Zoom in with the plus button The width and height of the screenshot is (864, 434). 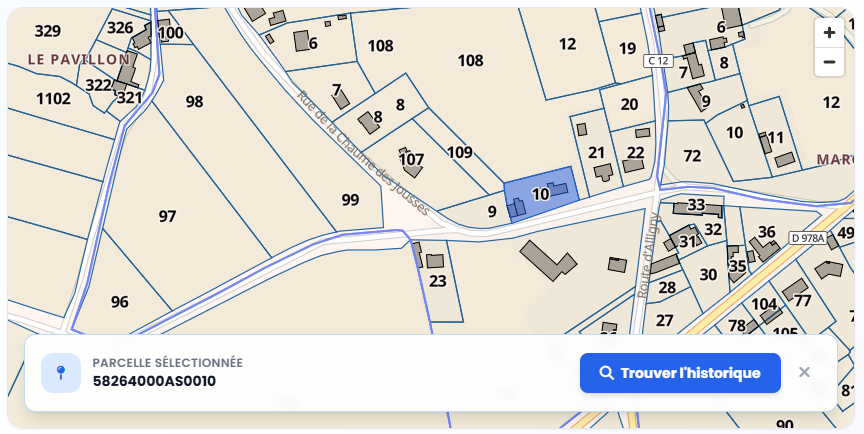829,33
